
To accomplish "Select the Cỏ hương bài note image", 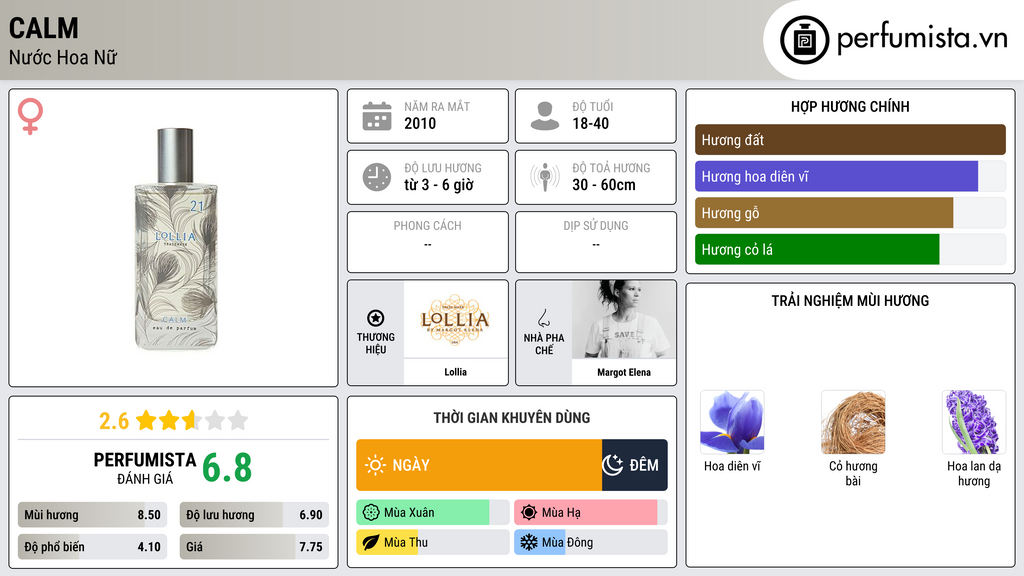I will pos(853,423).
